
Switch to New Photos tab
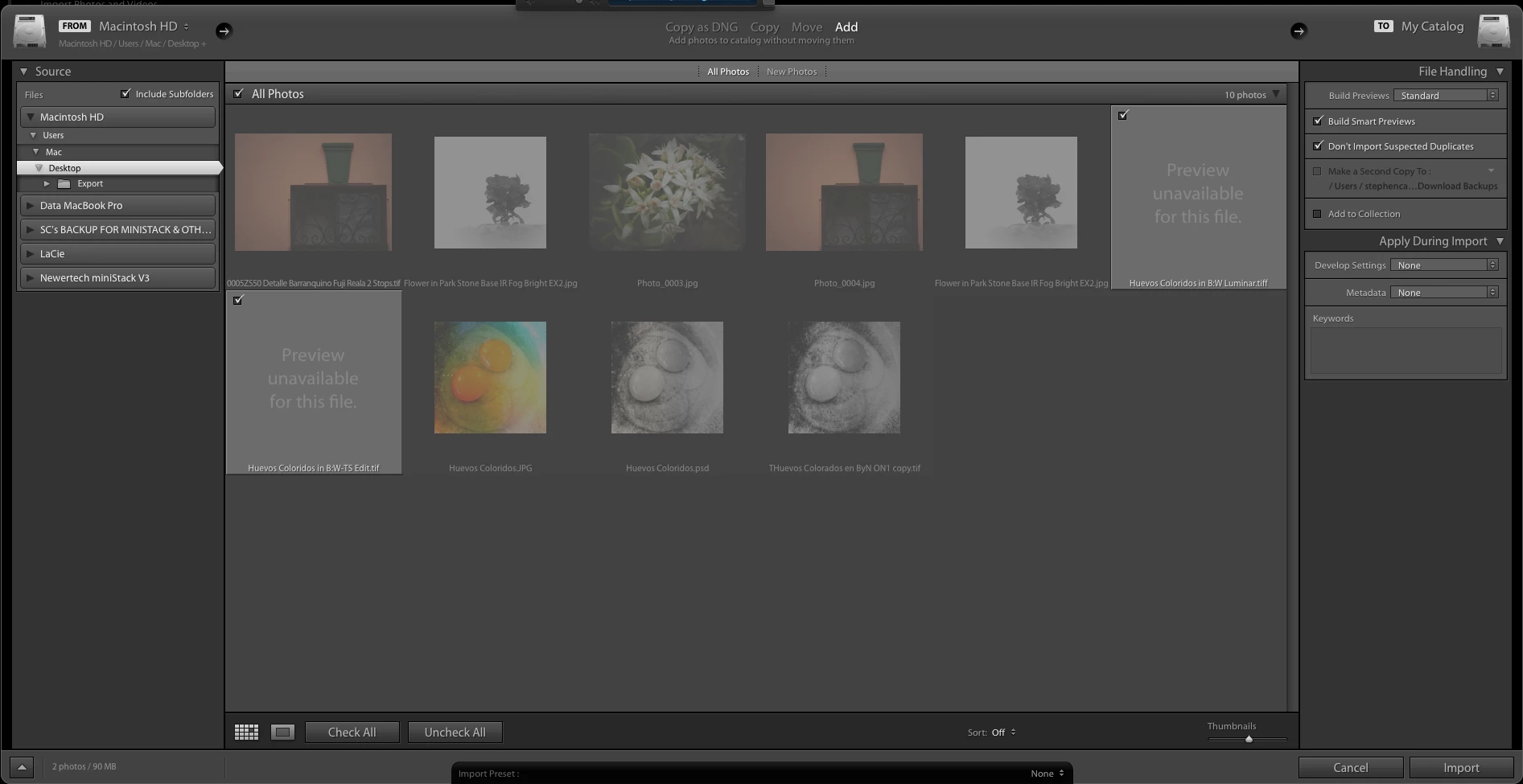[x=792, y=72]
